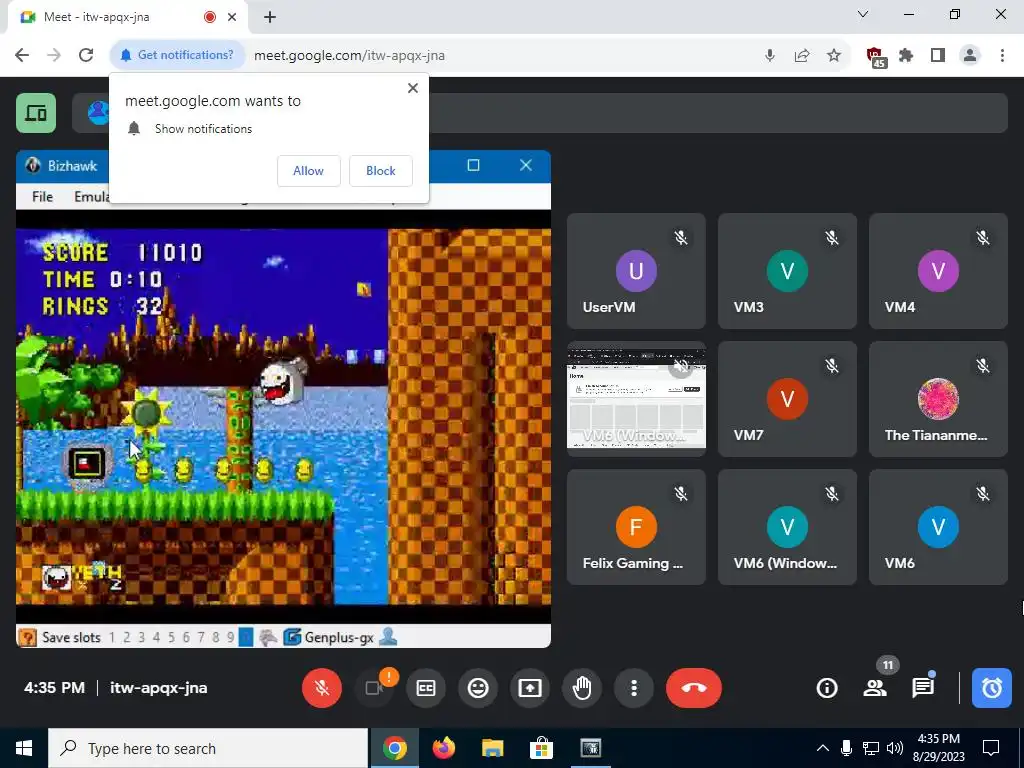Open the activities clock button
Viewport: 1024px width, 768px height.
click(x=991, y=688)
